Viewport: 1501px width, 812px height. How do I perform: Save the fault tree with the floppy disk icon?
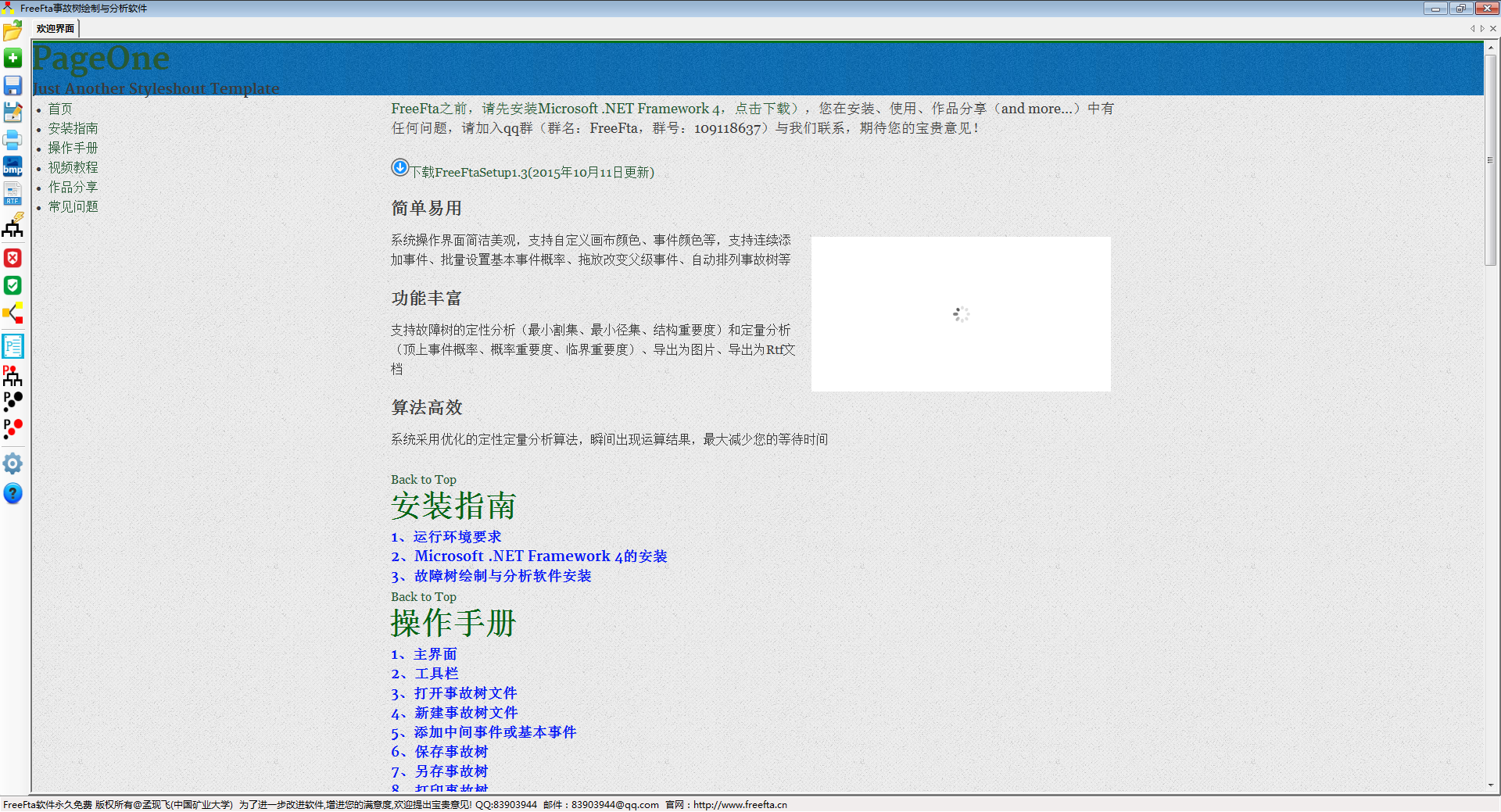click(x=13, y=85)
